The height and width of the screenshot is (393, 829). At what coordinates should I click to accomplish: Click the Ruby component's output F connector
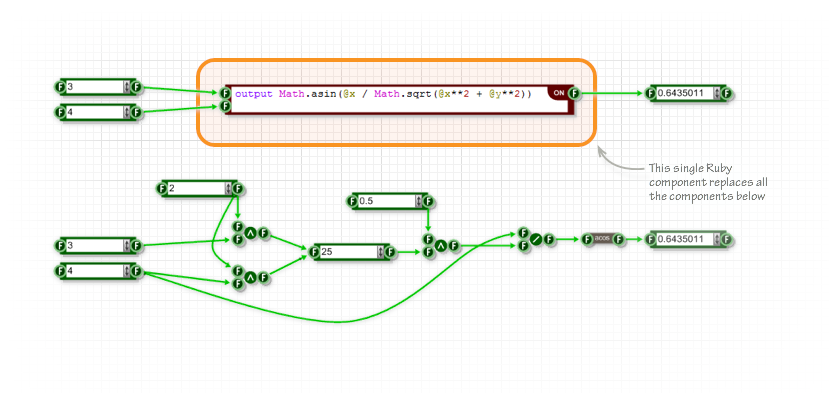(575, 94)
